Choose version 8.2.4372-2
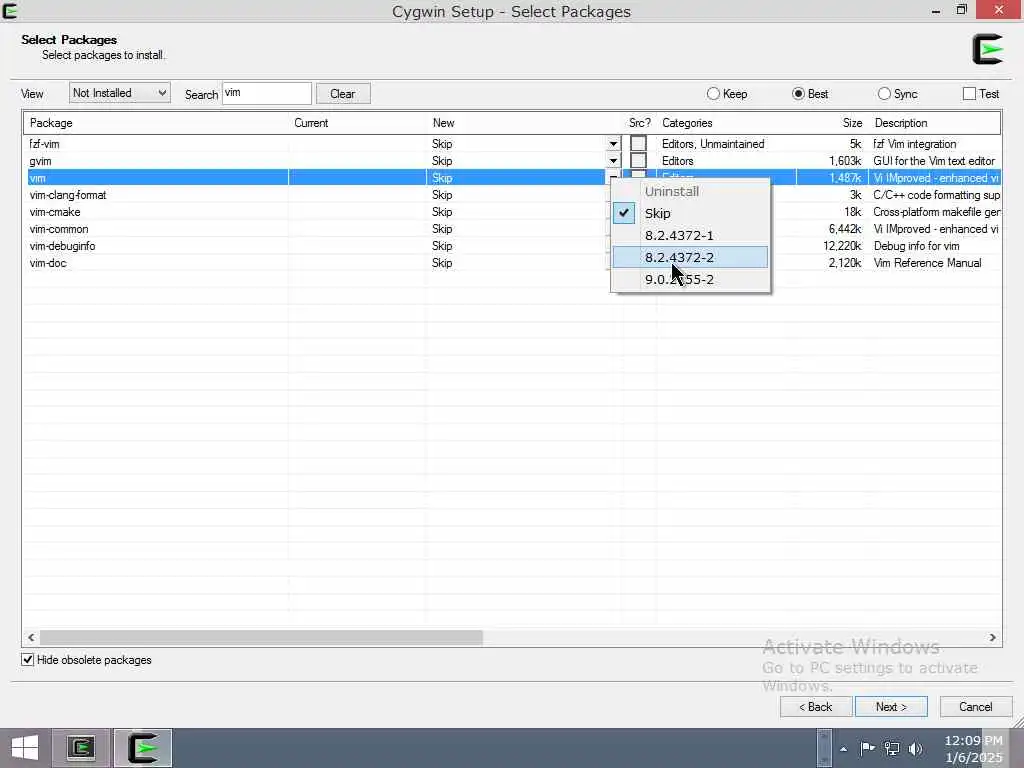1024x768 pixels. tap(690, 257)
